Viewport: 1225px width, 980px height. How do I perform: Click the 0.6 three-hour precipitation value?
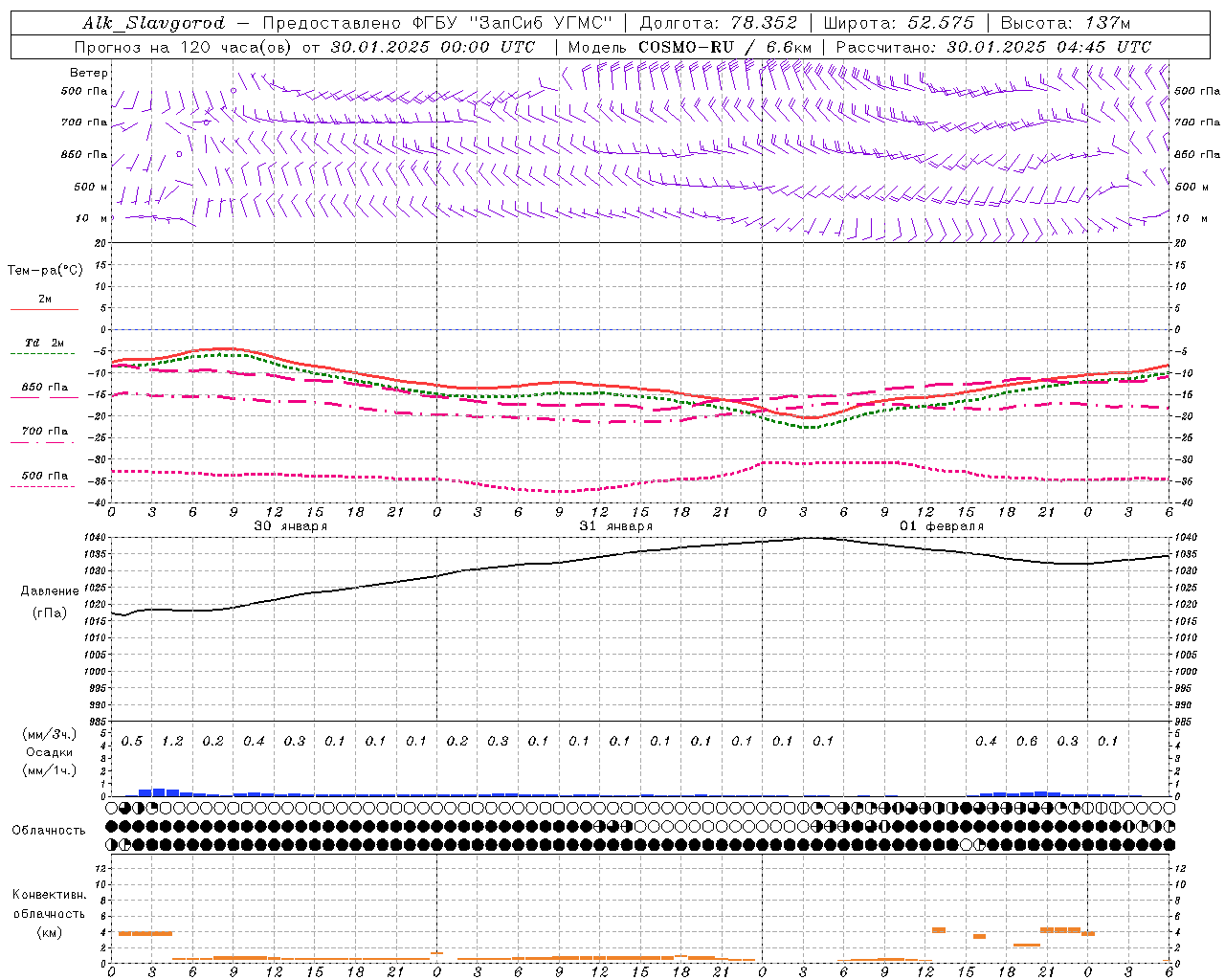pos(1027,742)
